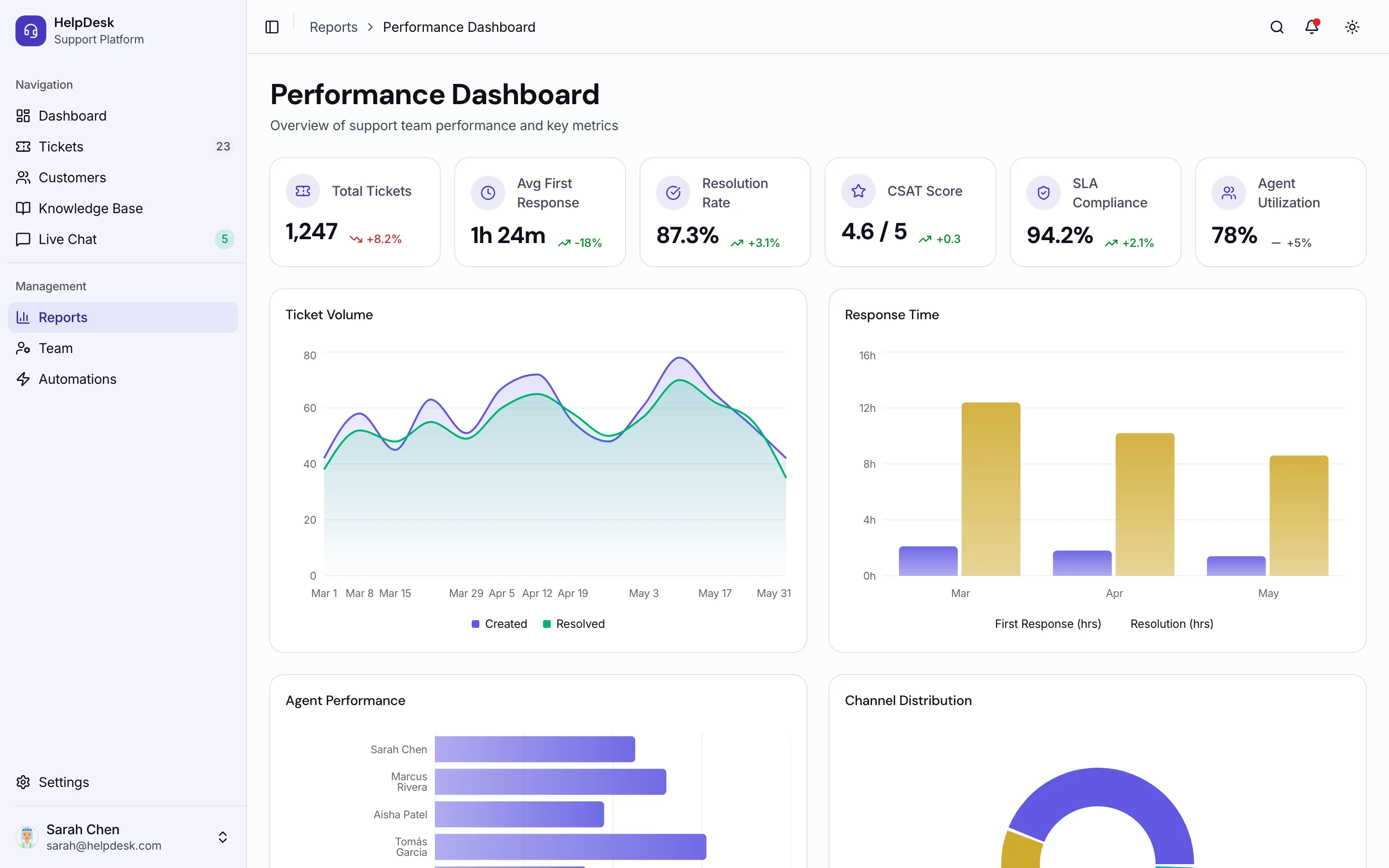
Task: Click Sarah Chen's agent performance bar
Action: point(535,749)
